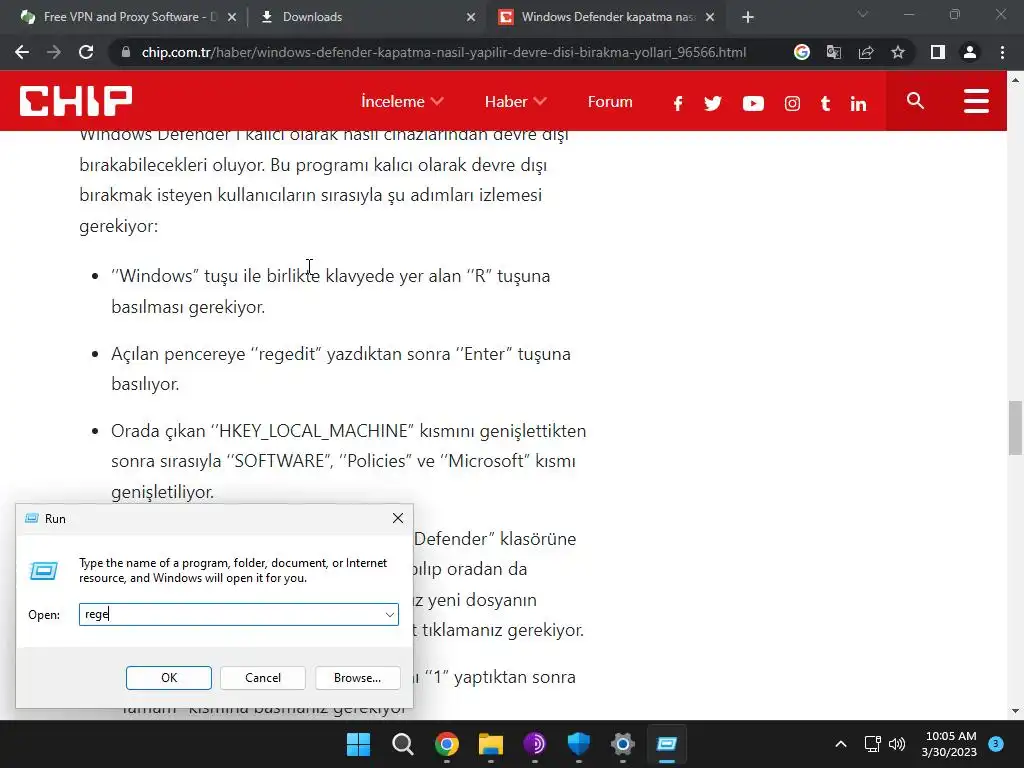1024x768 pixels.
Task: Open Windows Security shield in taskbar
Action: pyautogui.click(x=579, y=744)
